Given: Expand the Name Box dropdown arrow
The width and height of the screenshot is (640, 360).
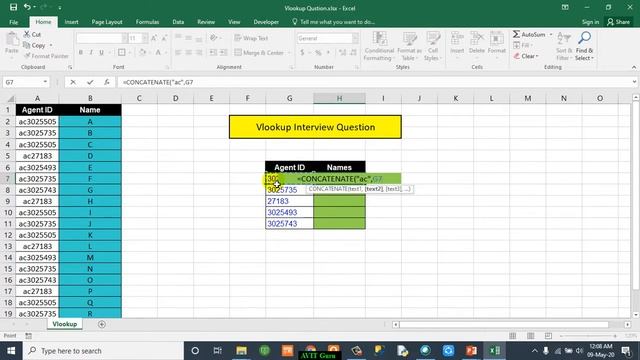Looking at the screenshot, I should click(x=45, y=82).
